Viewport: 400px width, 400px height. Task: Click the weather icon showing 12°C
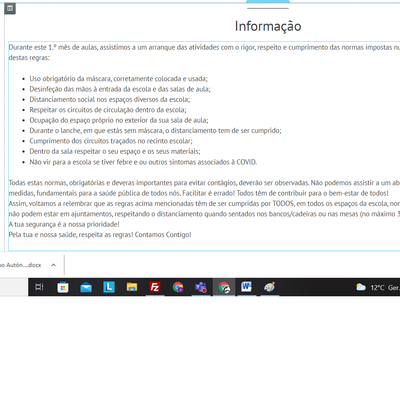click(361, 287)
